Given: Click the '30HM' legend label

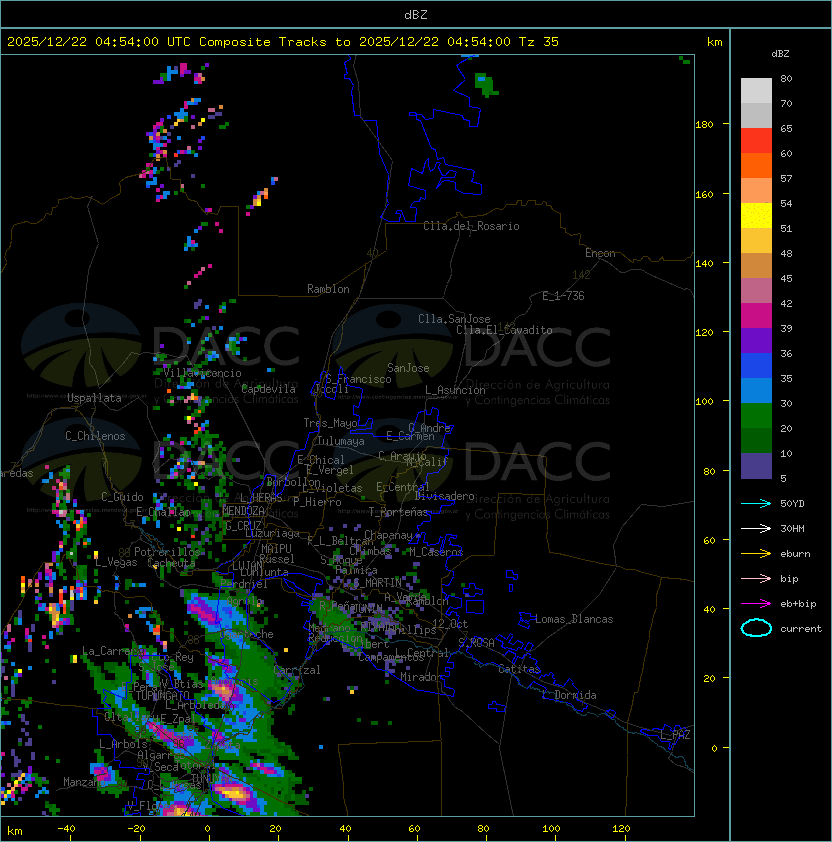Looking at the screenshot, I should click(x=792, y=528).
